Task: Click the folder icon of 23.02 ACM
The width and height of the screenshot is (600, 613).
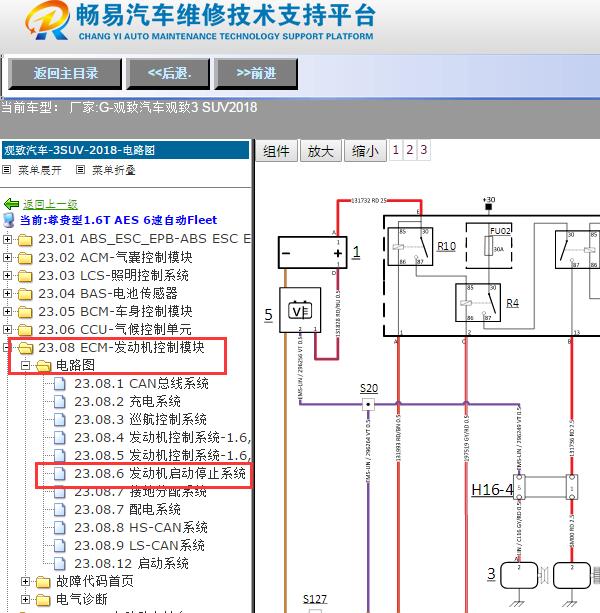Action: pos(25,257)
